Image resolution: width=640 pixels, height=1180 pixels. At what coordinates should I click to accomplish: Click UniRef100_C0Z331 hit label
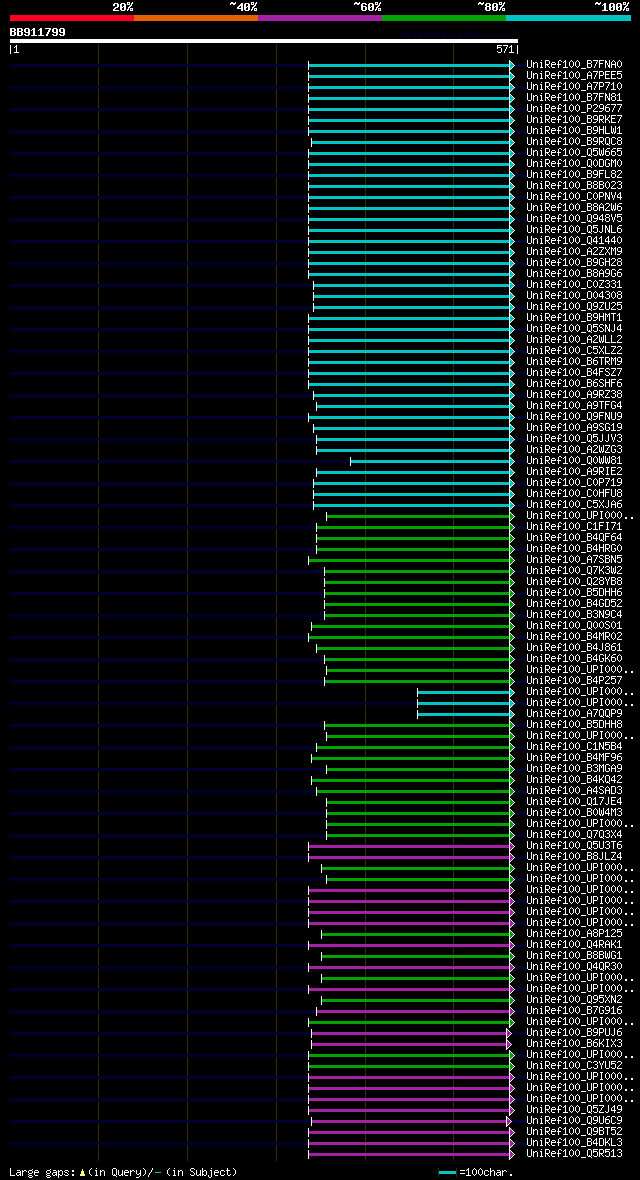574,284
